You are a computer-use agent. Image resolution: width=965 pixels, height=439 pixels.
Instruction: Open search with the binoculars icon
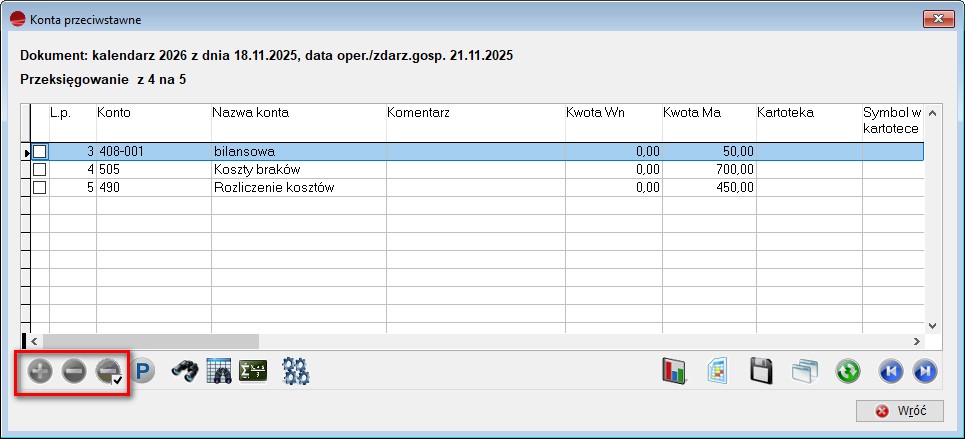[x=184, y=372]
